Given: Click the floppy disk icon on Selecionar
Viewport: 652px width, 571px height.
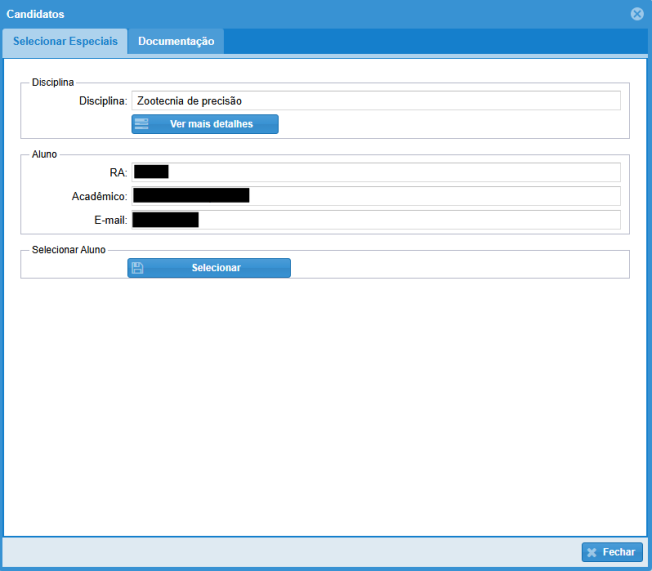Looking at the screenshot, I should pyautogui.click(x=138, y=268).
